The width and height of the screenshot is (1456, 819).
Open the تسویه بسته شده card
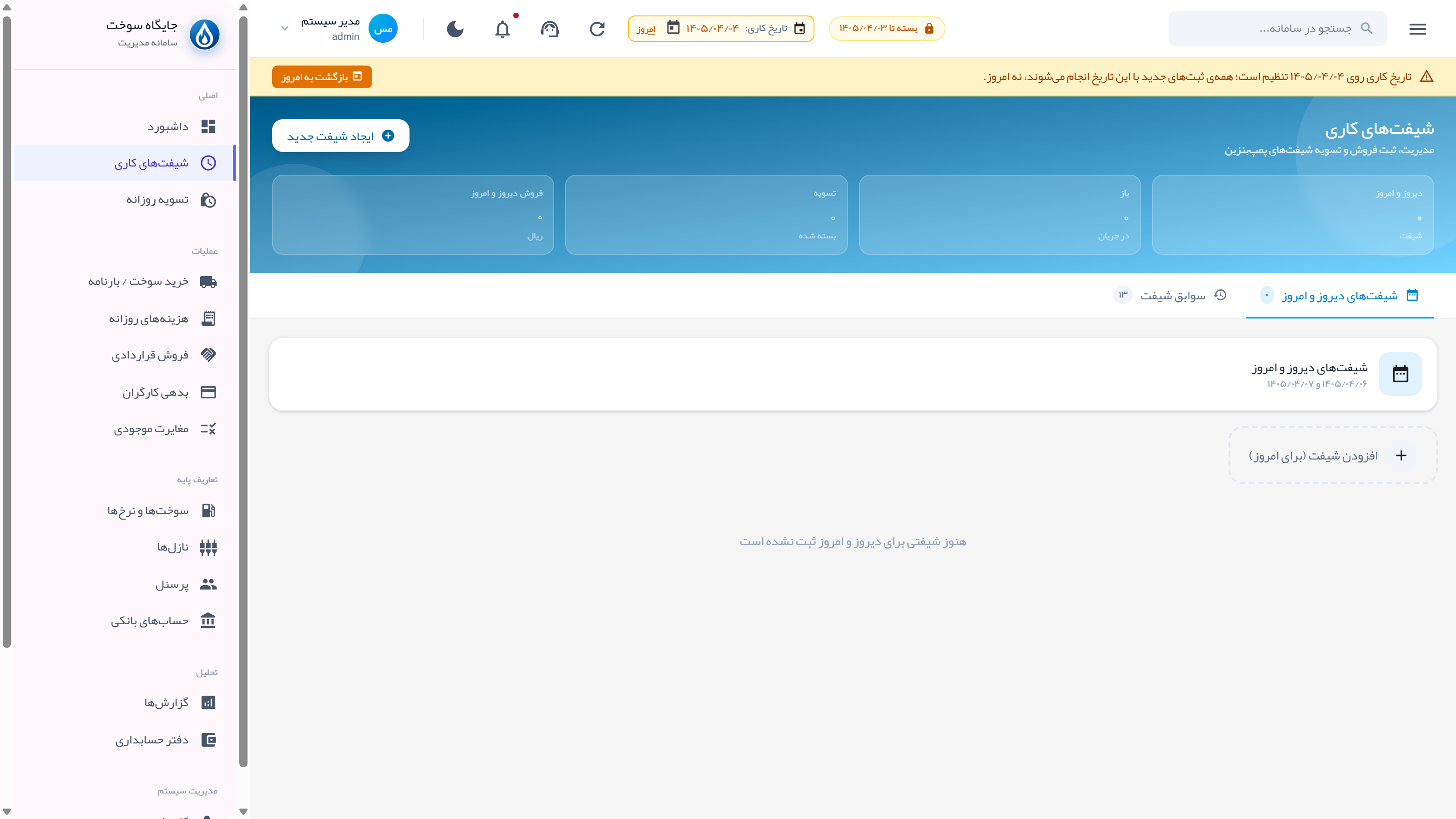pyautogui.click(x=706, y=215)
